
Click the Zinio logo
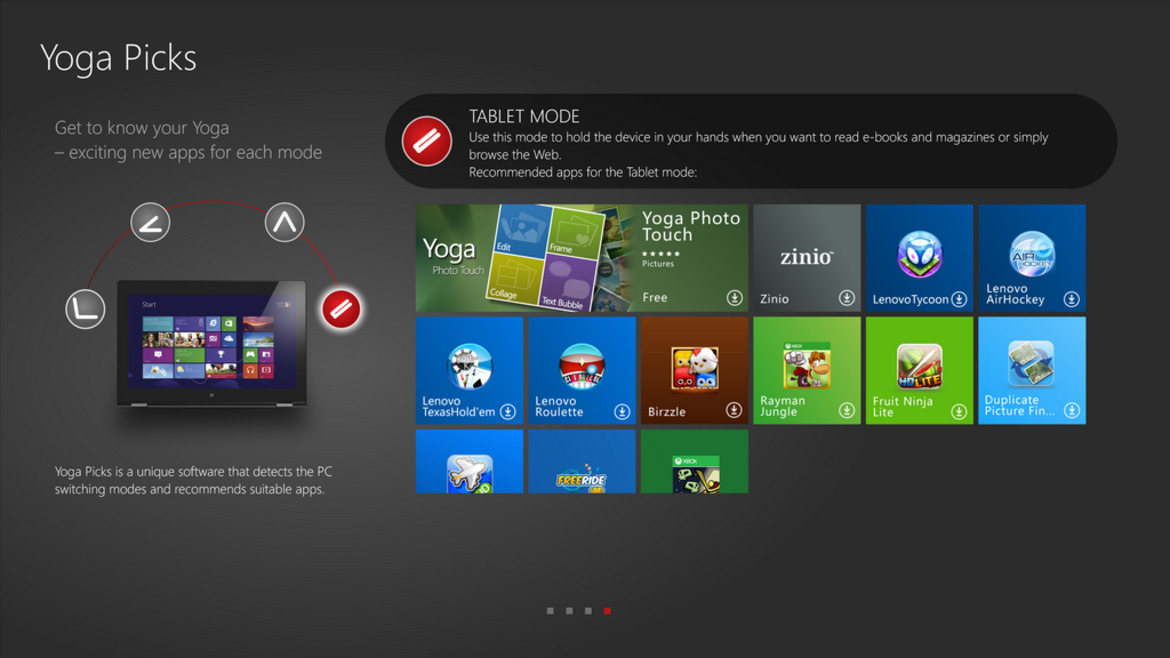coord(807,257)
